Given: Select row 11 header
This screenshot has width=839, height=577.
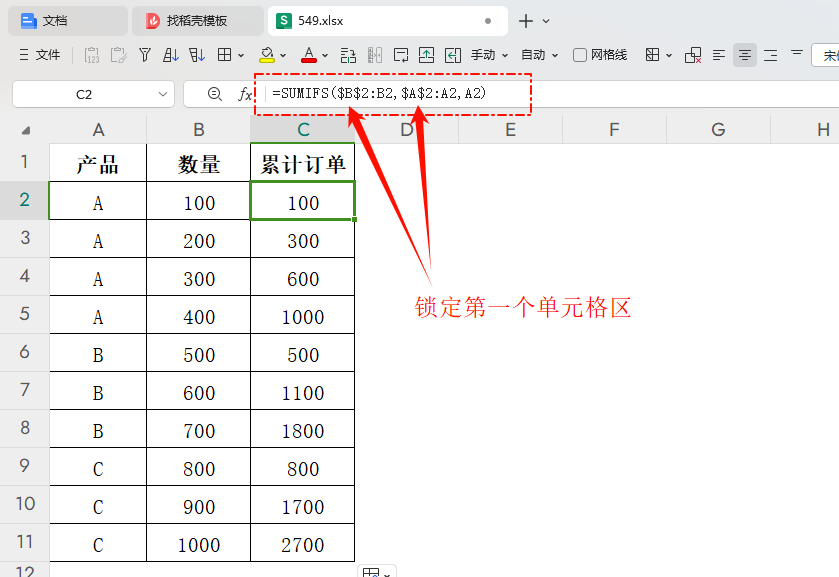Looking at the screenshot, I should pos(25,542).
